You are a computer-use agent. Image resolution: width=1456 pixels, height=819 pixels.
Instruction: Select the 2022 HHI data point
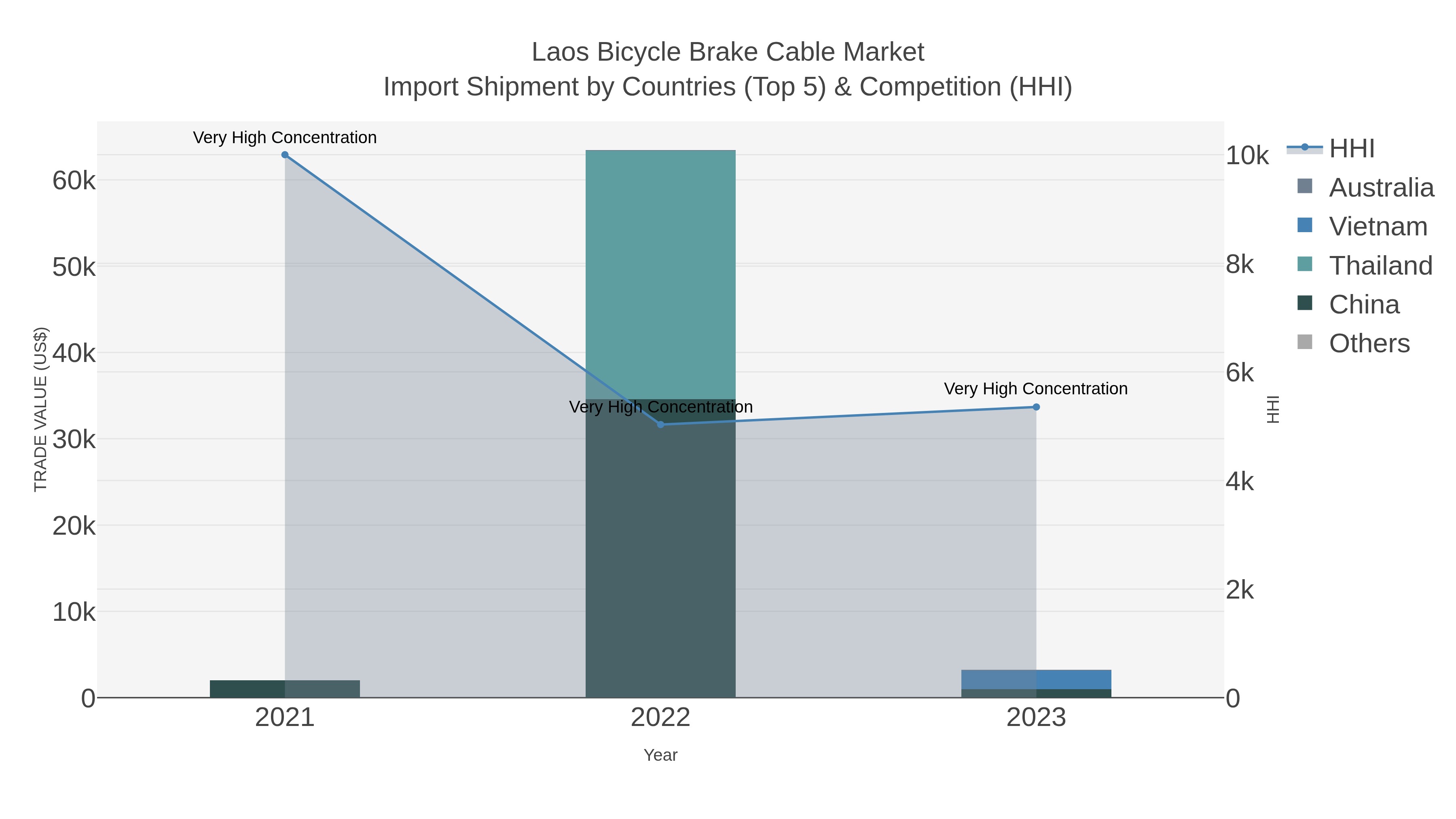[660, 425]
